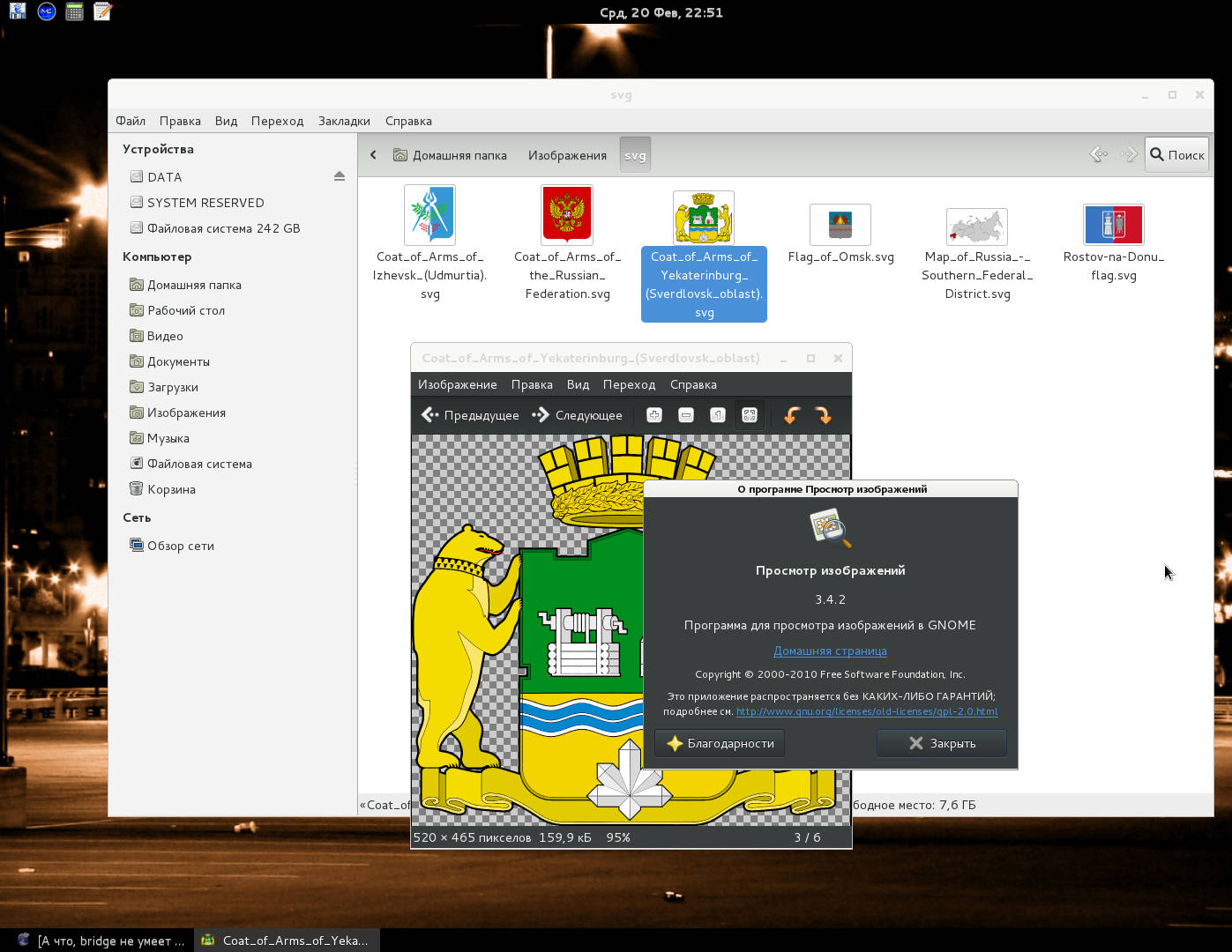
Task: Launch Midnight Commander icon in top panel
Action: click(x=46, y=11)
